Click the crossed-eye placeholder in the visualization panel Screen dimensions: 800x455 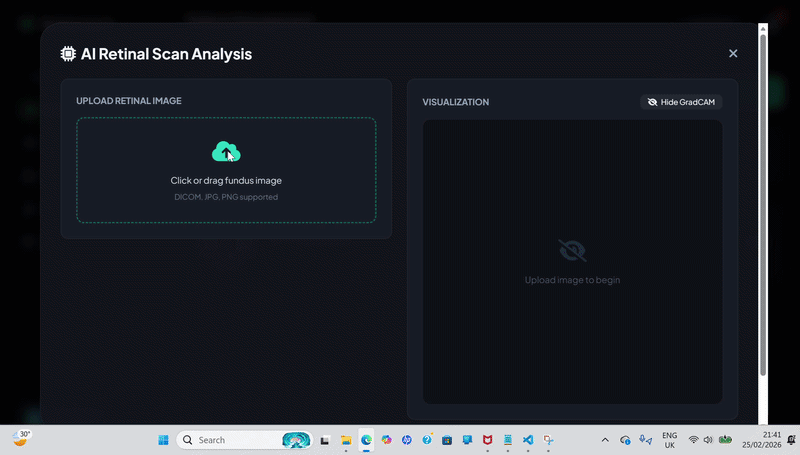point(572,250)
